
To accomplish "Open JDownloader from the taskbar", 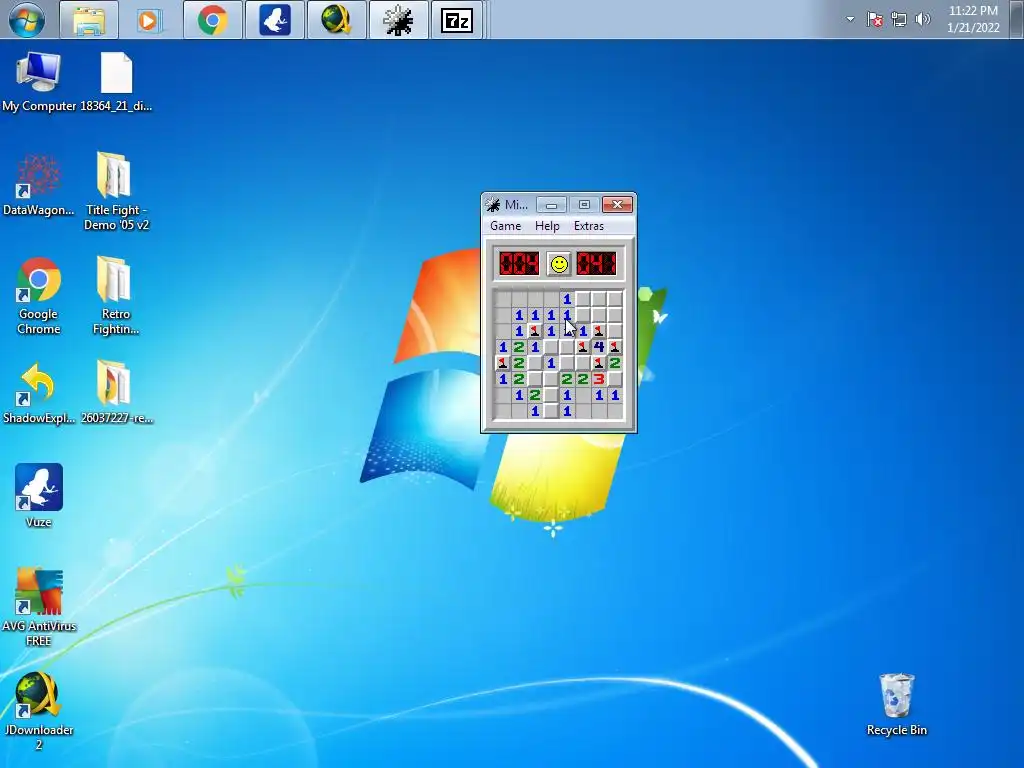I will 336,20.
